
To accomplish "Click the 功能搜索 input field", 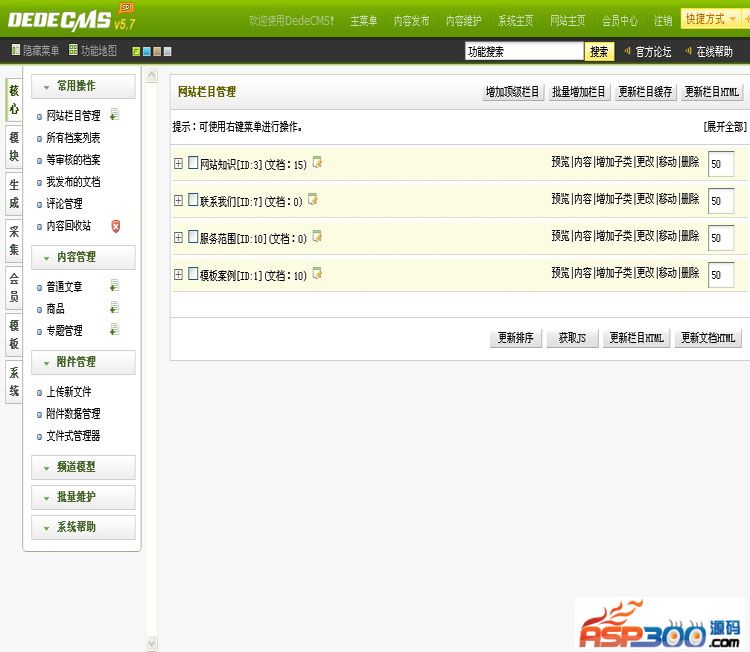I will 524,51.
